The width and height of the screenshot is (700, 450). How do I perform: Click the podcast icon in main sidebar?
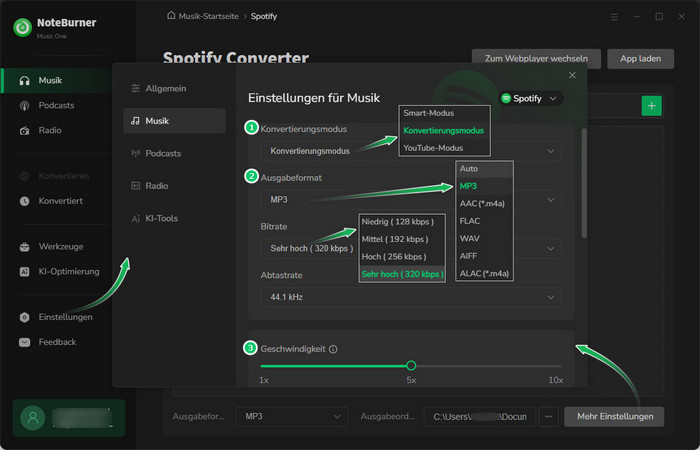[25, 106]
